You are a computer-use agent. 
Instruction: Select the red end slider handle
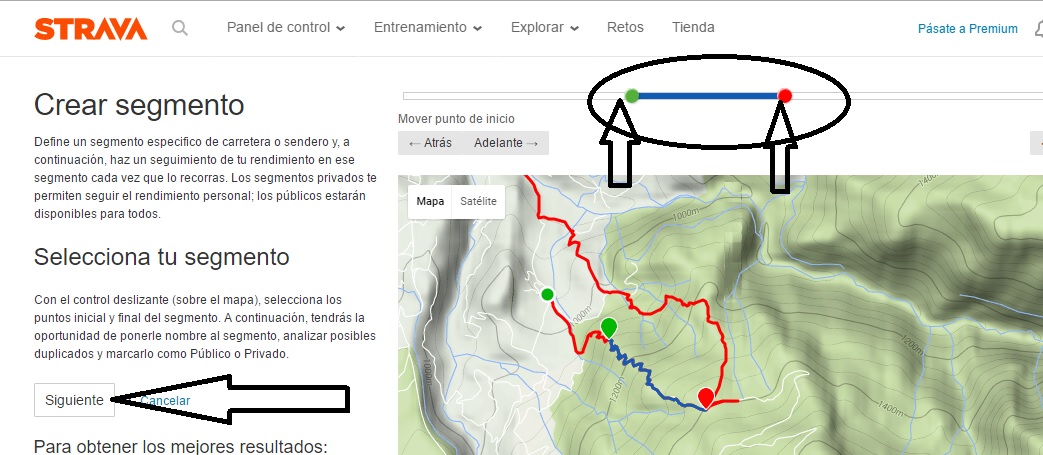coord(785,96)
